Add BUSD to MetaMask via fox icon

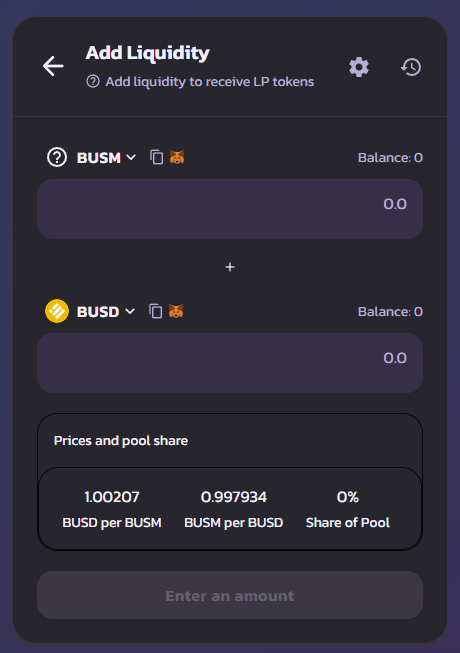click(x=176, y=311)
